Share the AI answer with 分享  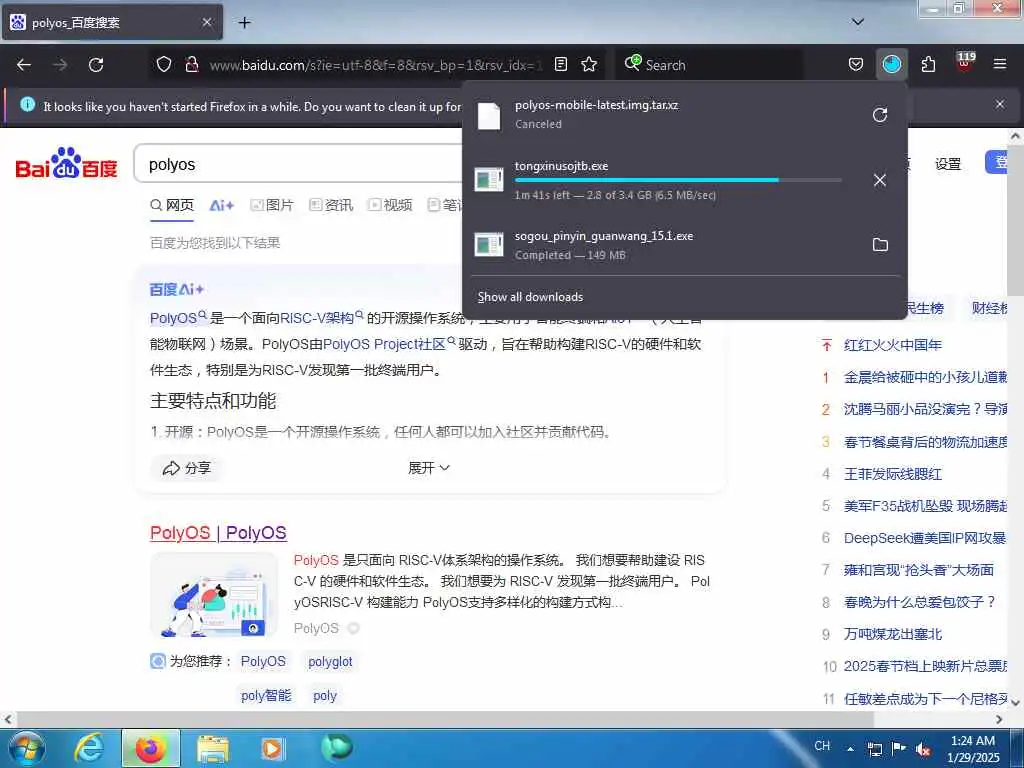[x=187, y=468]
